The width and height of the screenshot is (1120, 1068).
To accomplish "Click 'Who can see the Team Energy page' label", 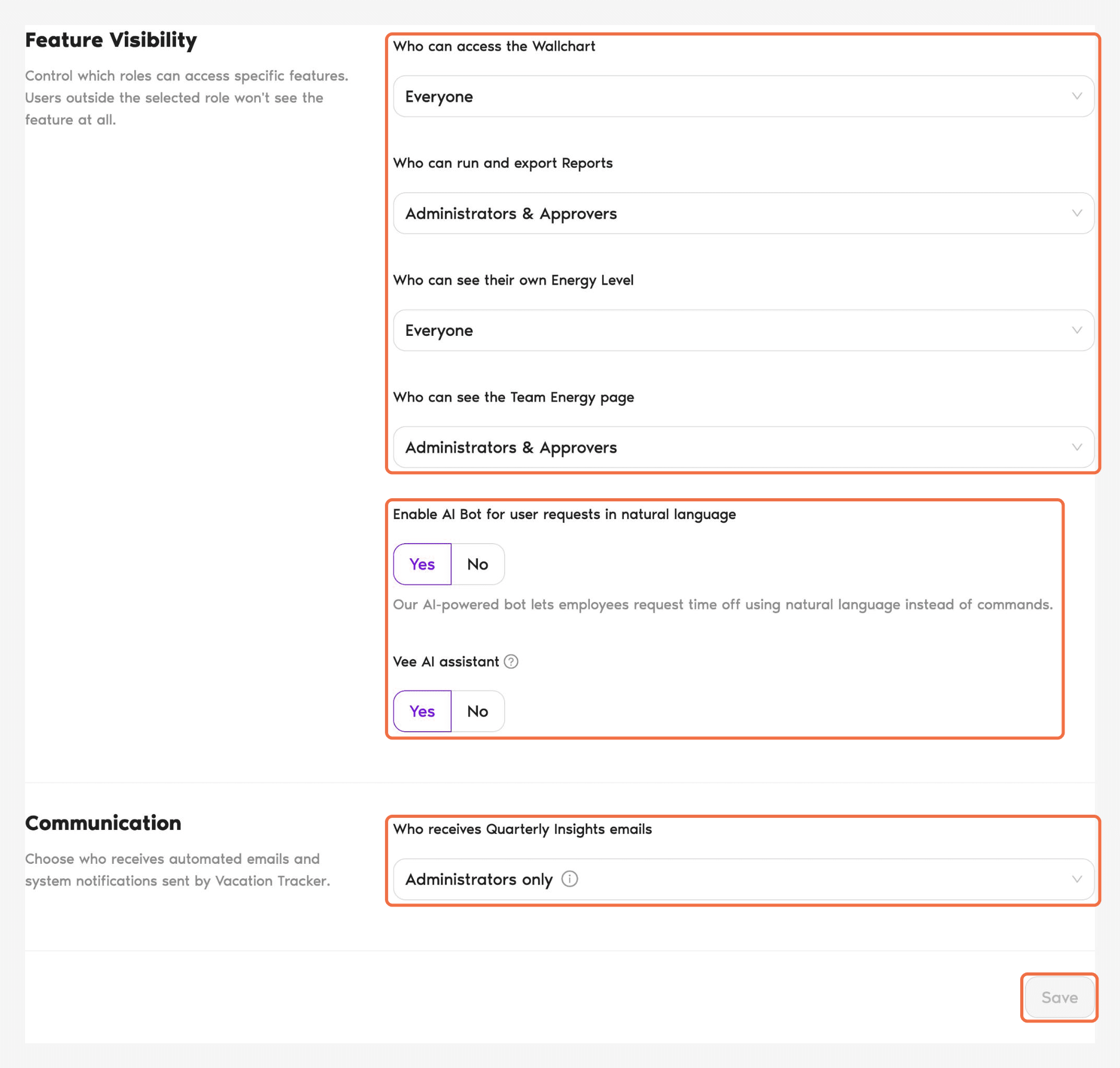I will coord(513,397).
